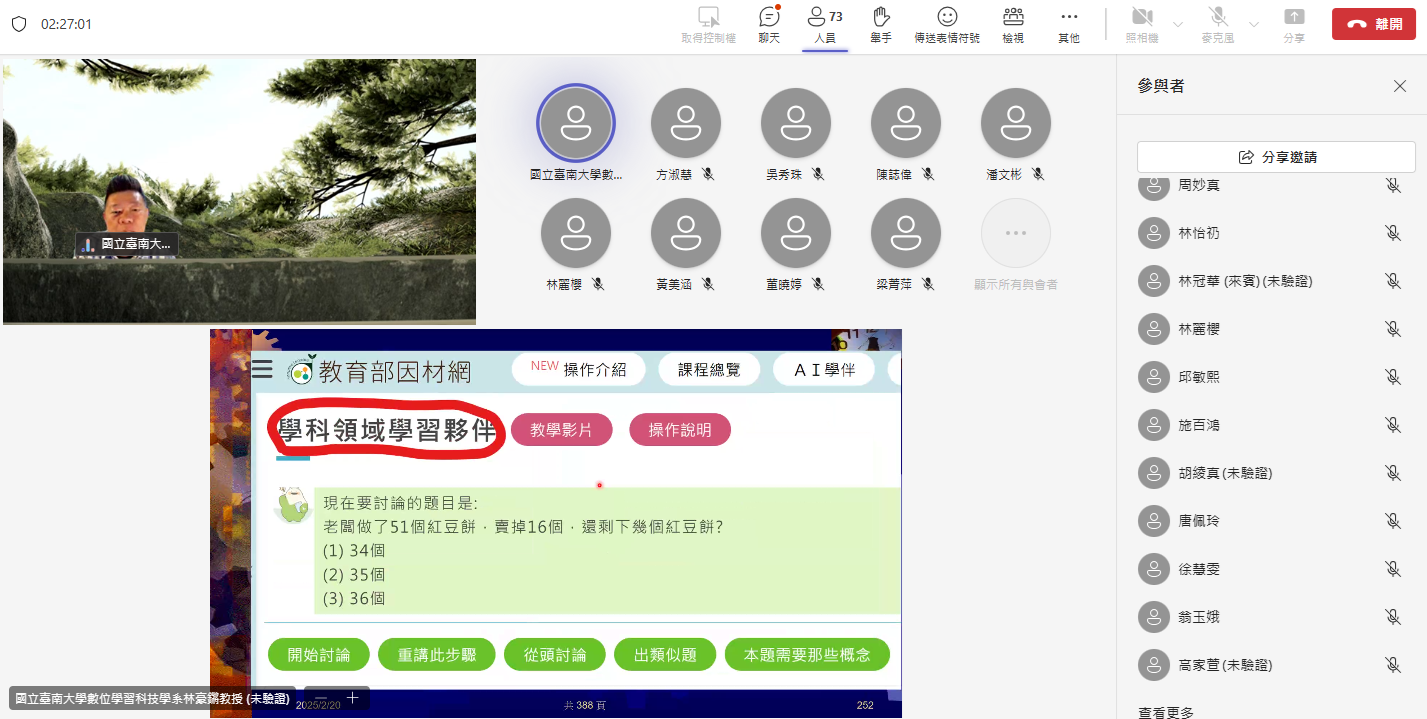Expand the camera options dropdown arrow

point(1177,24)
